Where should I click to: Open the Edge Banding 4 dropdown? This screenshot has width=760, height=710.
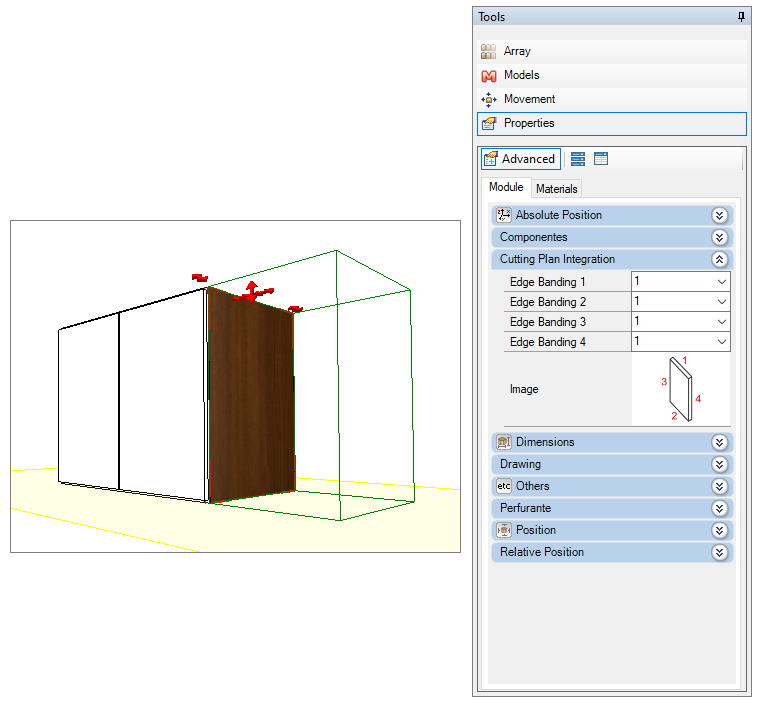[721, 342]
